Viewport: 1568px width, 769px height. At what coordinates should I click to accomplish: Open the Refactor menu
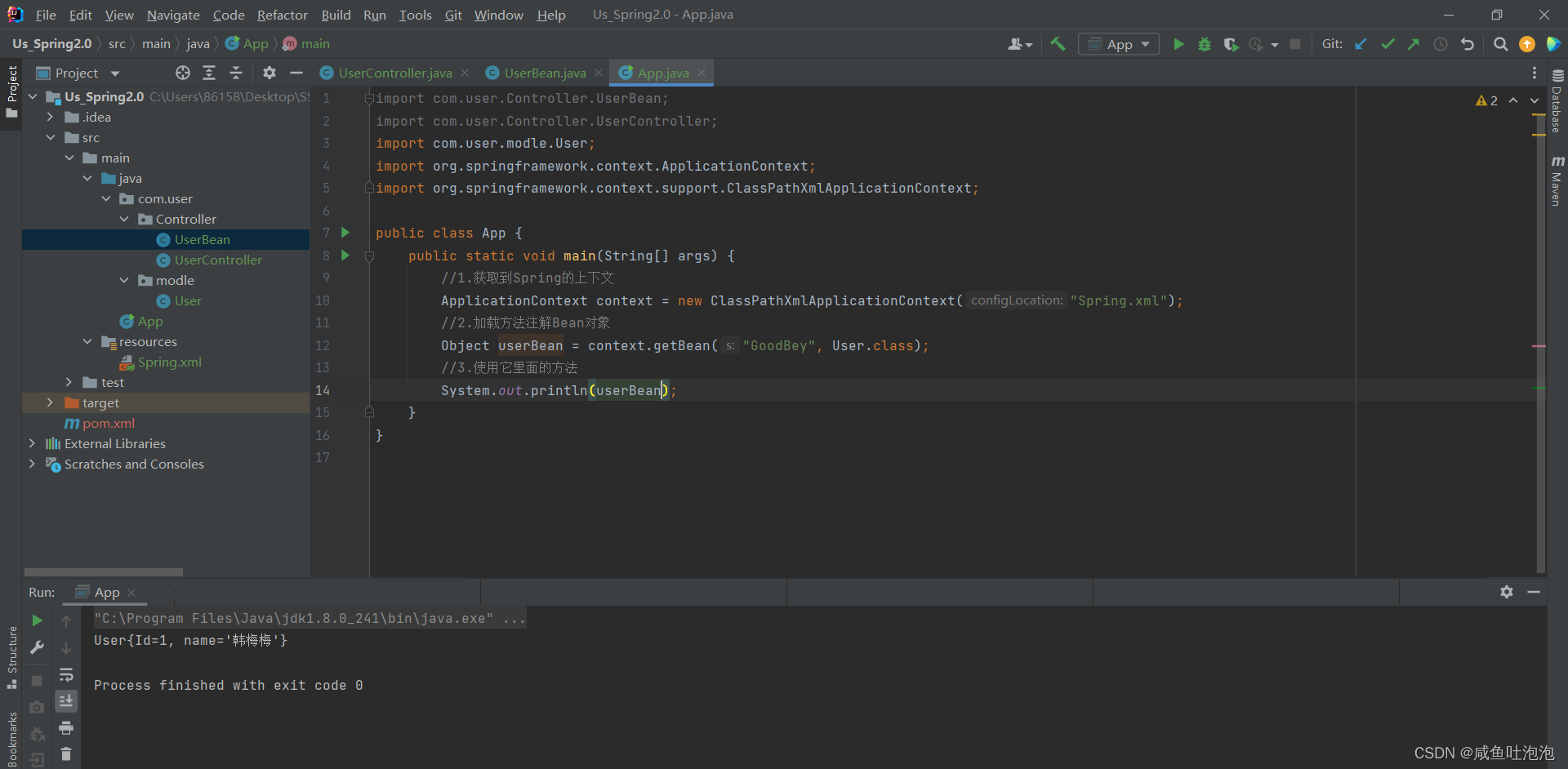pos(282,15)
